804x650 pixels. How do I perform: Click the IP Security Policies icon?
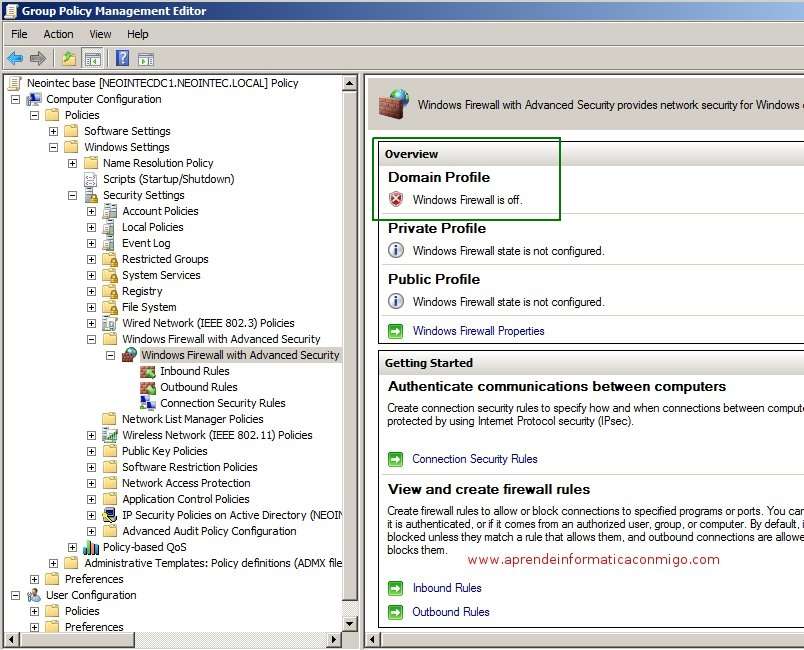[x=110, y=515]
